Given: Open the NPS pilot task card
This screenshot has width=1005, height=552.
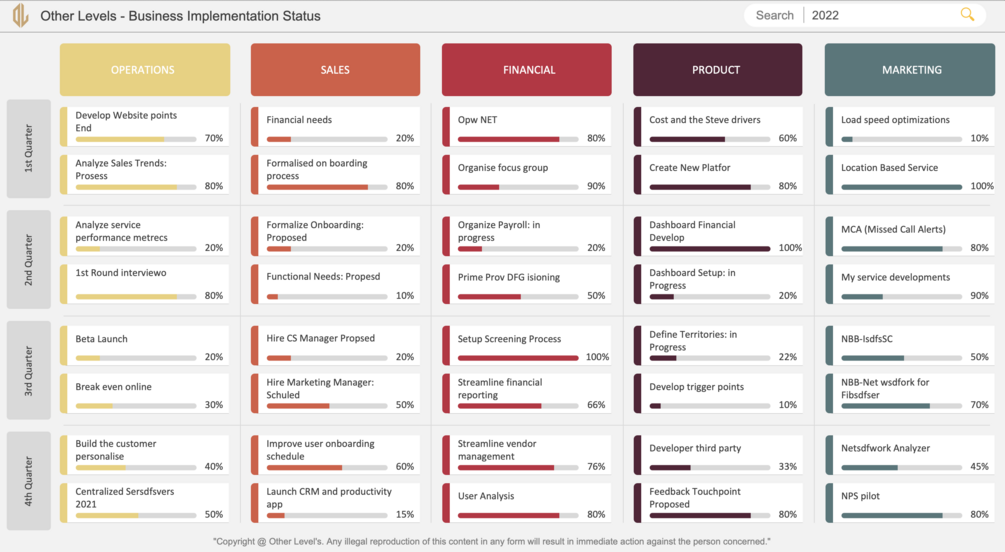Looking at the screenshot, I should click(x=910, y=503).
